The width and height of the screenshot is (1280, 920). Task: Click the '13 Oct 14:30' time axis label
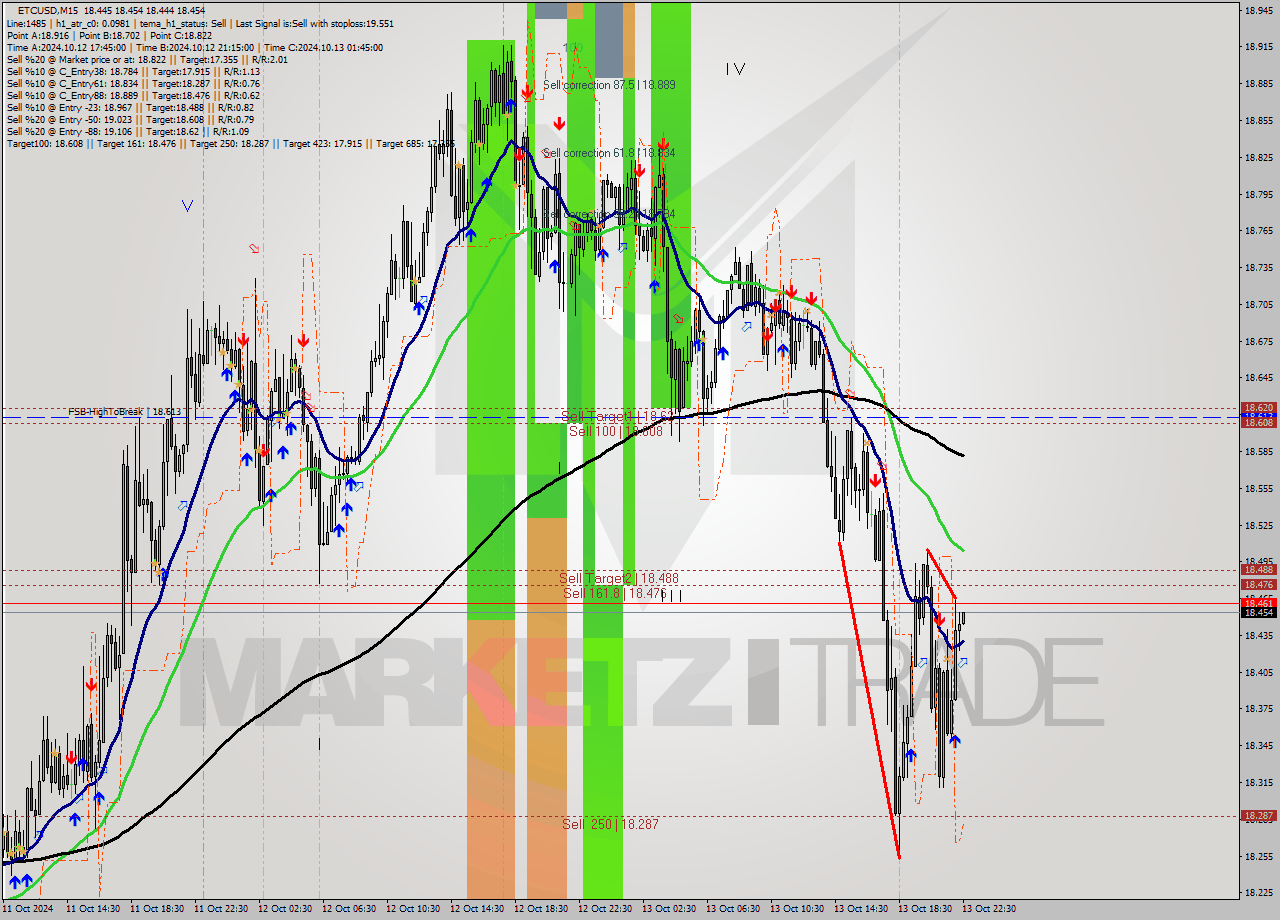point(861,909)
